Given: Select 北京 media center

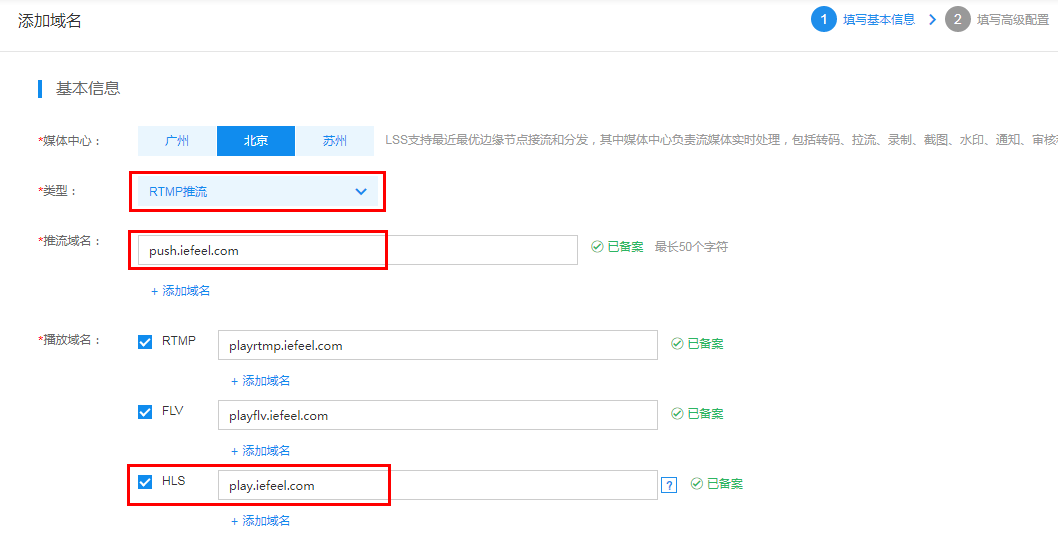Looking at the screenshot, I should (x=256, y=141).
